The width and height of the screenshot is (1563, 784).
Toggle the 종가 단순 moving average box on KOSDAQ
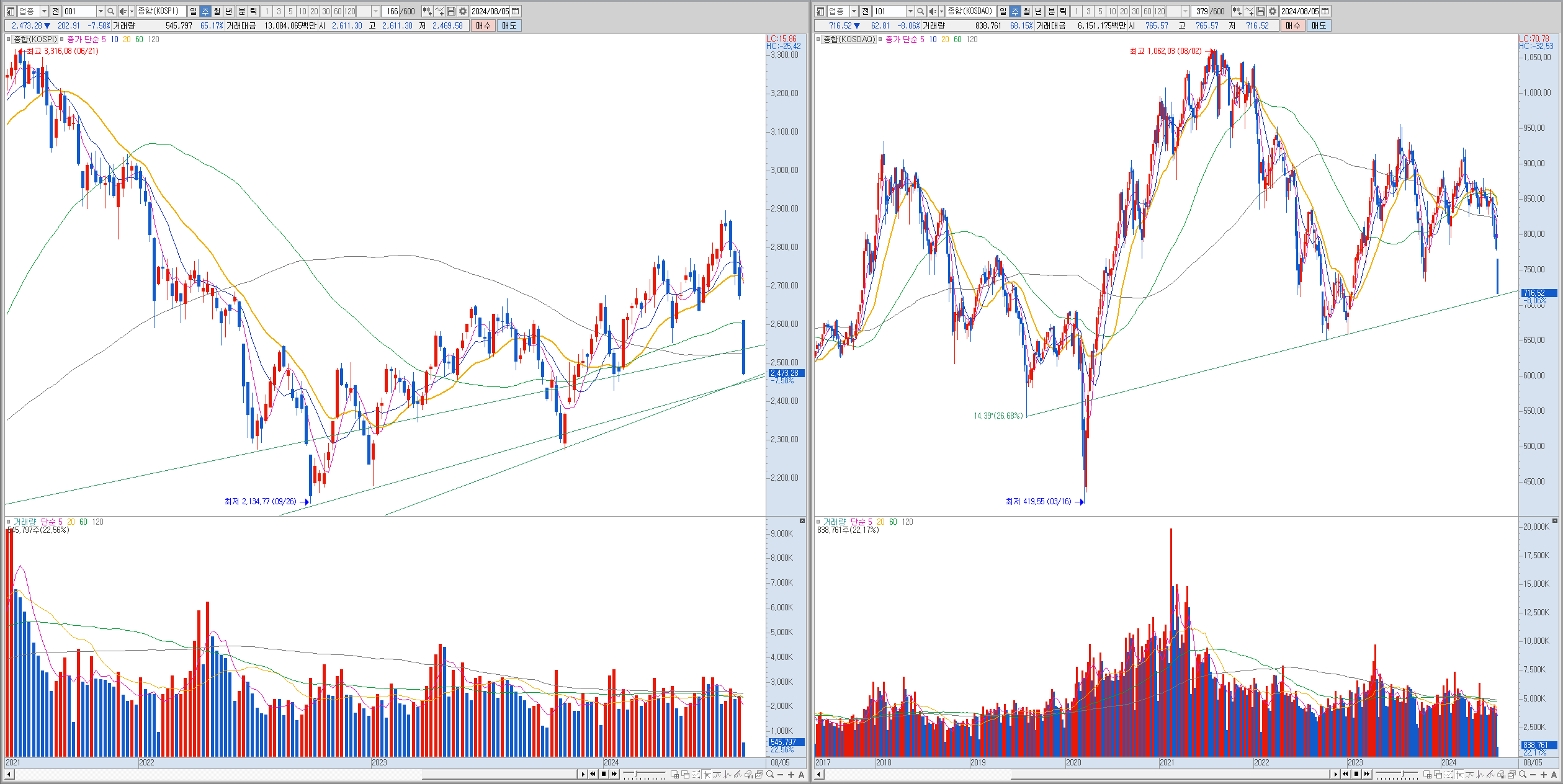(x=880, y=39)
